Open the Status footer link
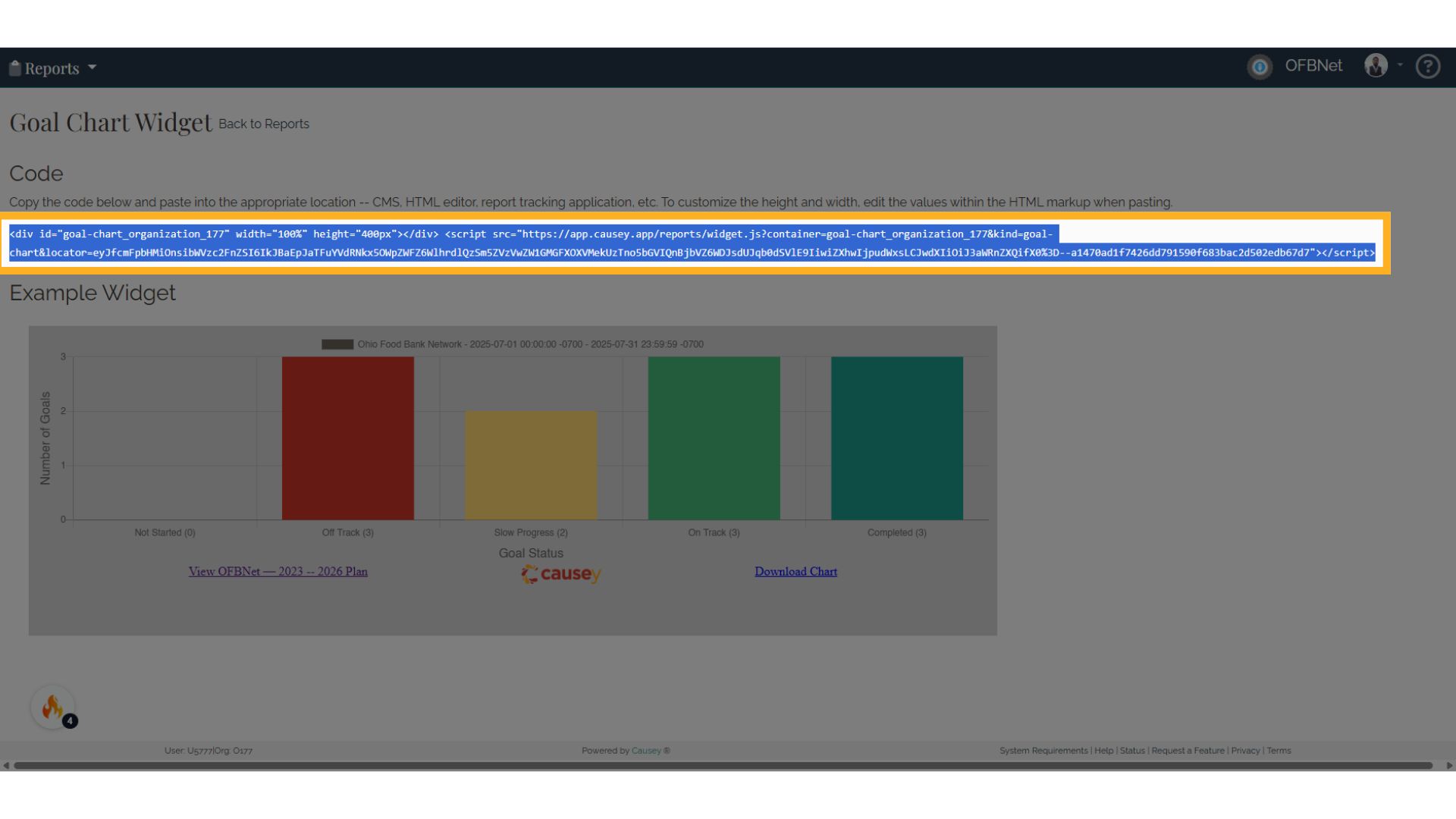This screenshot has width=1456, height=819. [x=1132, y=751]
